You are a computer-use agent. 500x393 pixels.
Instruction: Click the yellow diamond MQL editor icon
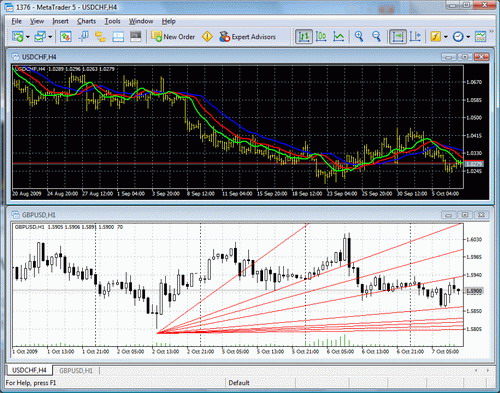(x=207, y=36)
